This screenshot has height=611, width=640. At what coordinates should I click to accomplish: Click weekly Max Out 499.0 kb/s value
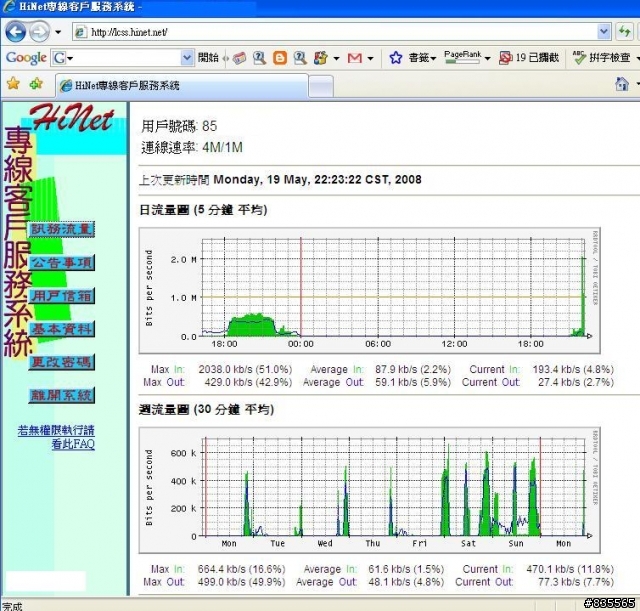pos(242,582)
